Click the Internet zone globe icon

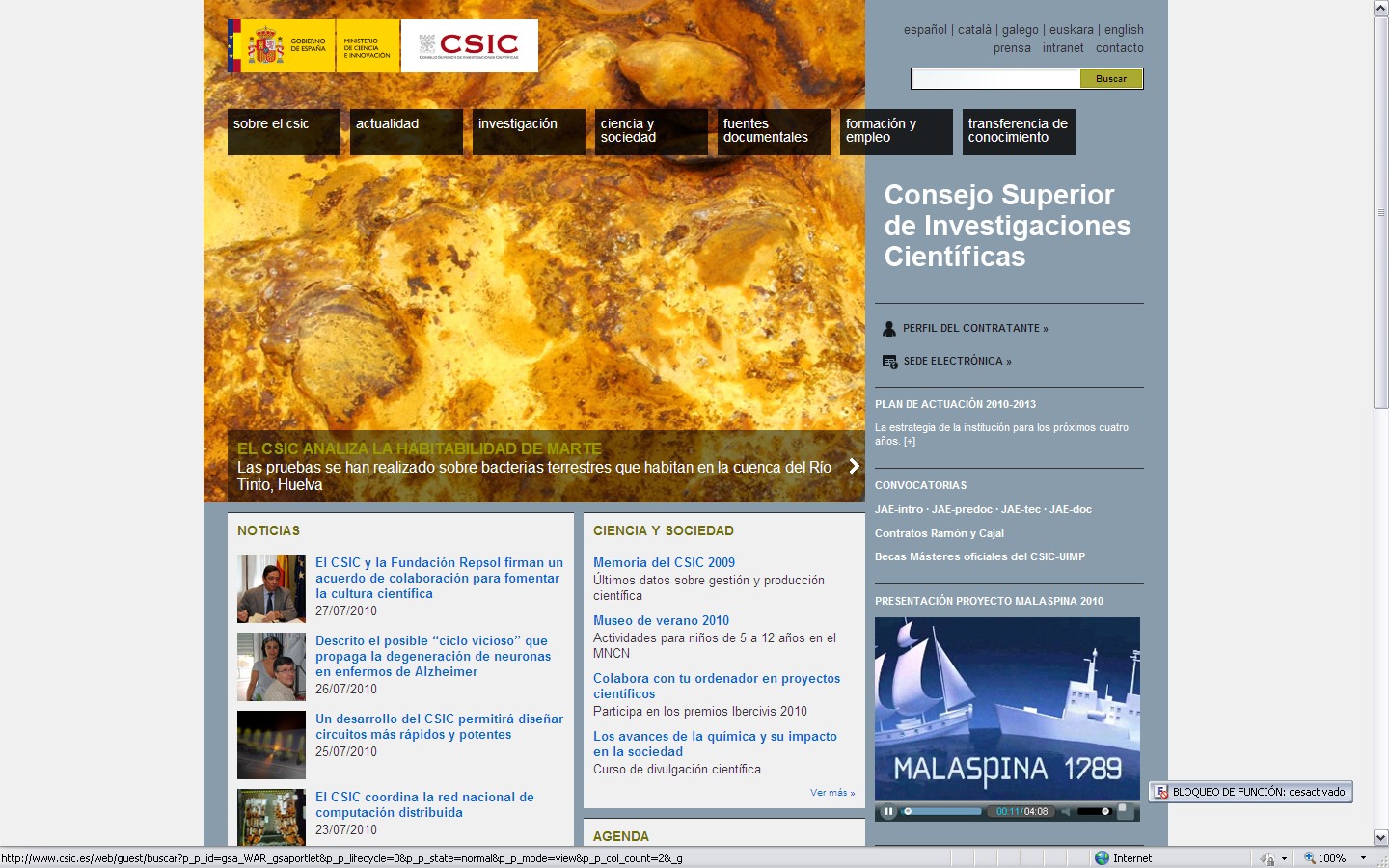click(x=1102, y=858)
